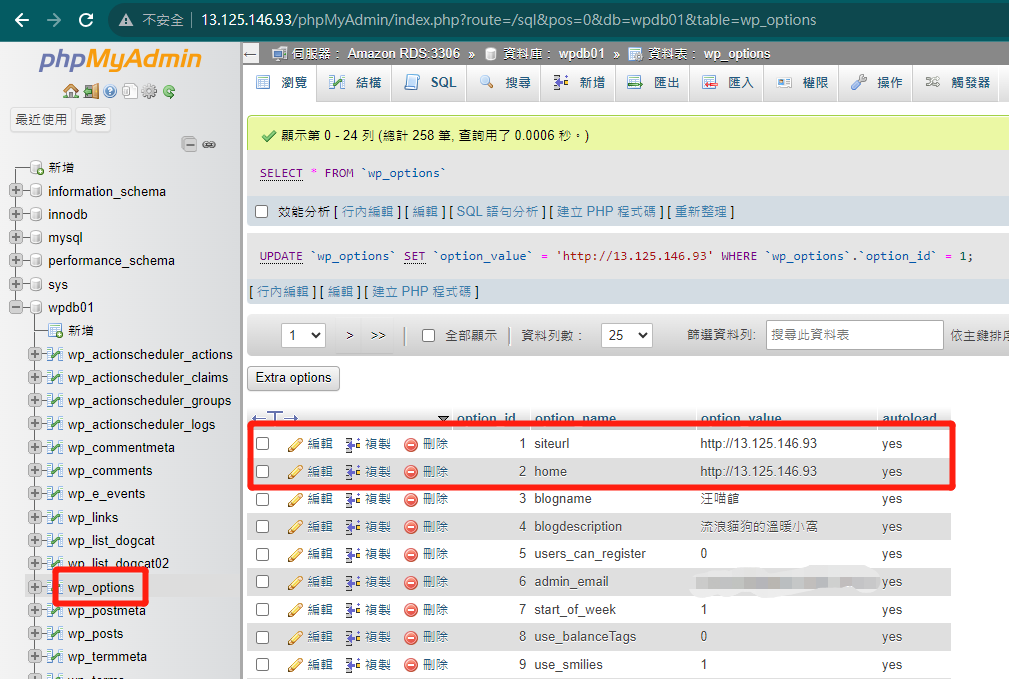Screen dimensions: 1009x679
Task: Open the page number dropdown
Action: [304, 335]
